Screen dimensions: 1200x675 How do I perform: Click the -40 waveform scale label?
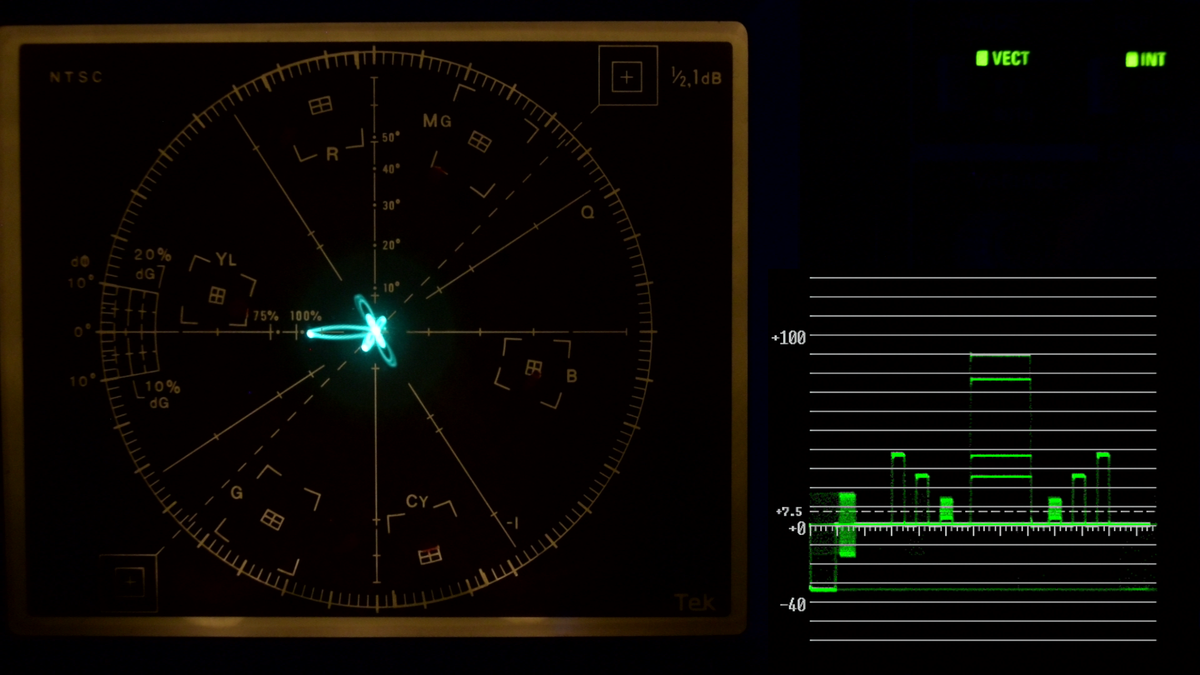[x=792, y=605]
